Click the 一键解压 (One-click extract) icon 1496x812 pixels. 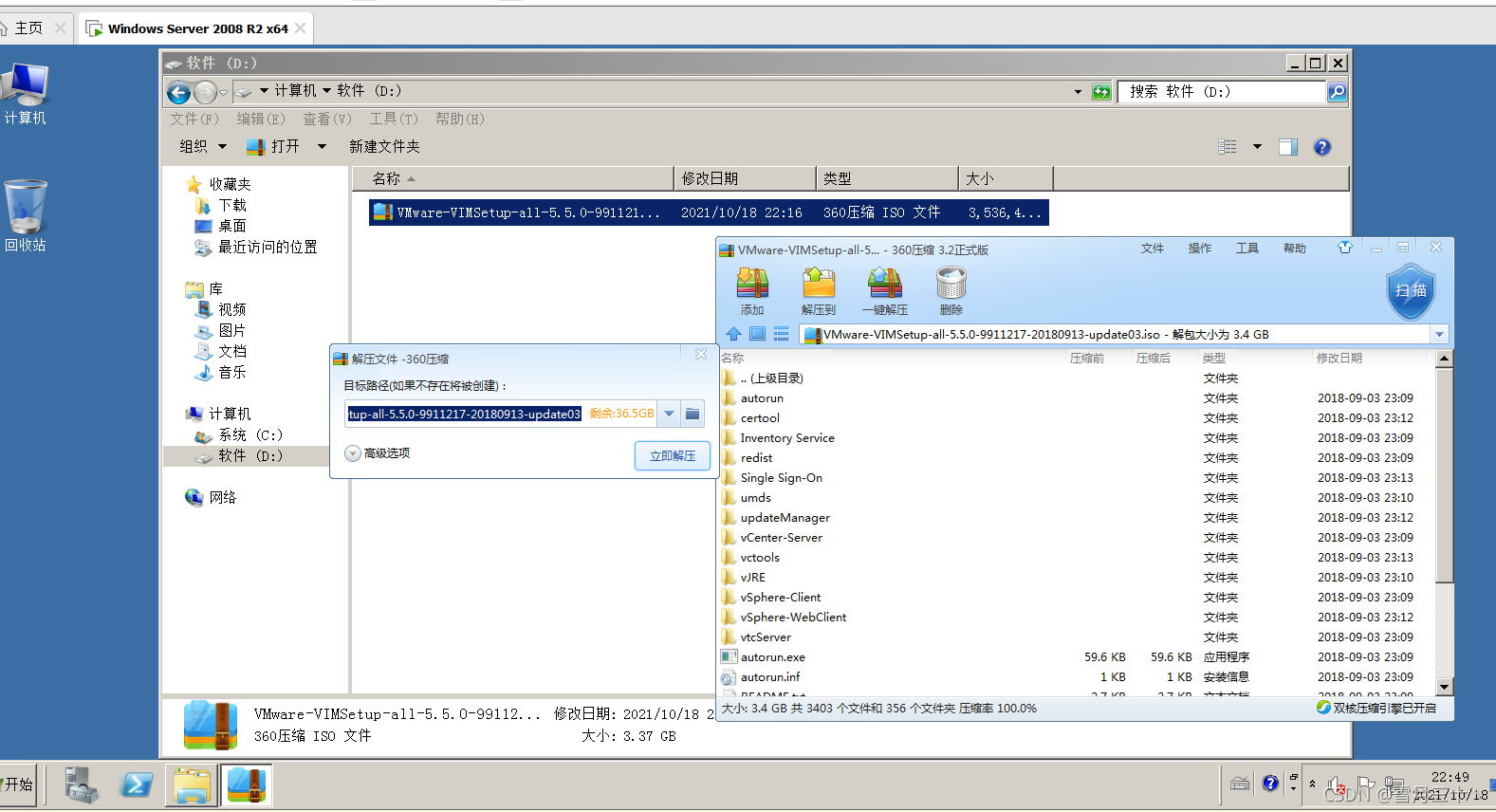[x=885, y=291]
